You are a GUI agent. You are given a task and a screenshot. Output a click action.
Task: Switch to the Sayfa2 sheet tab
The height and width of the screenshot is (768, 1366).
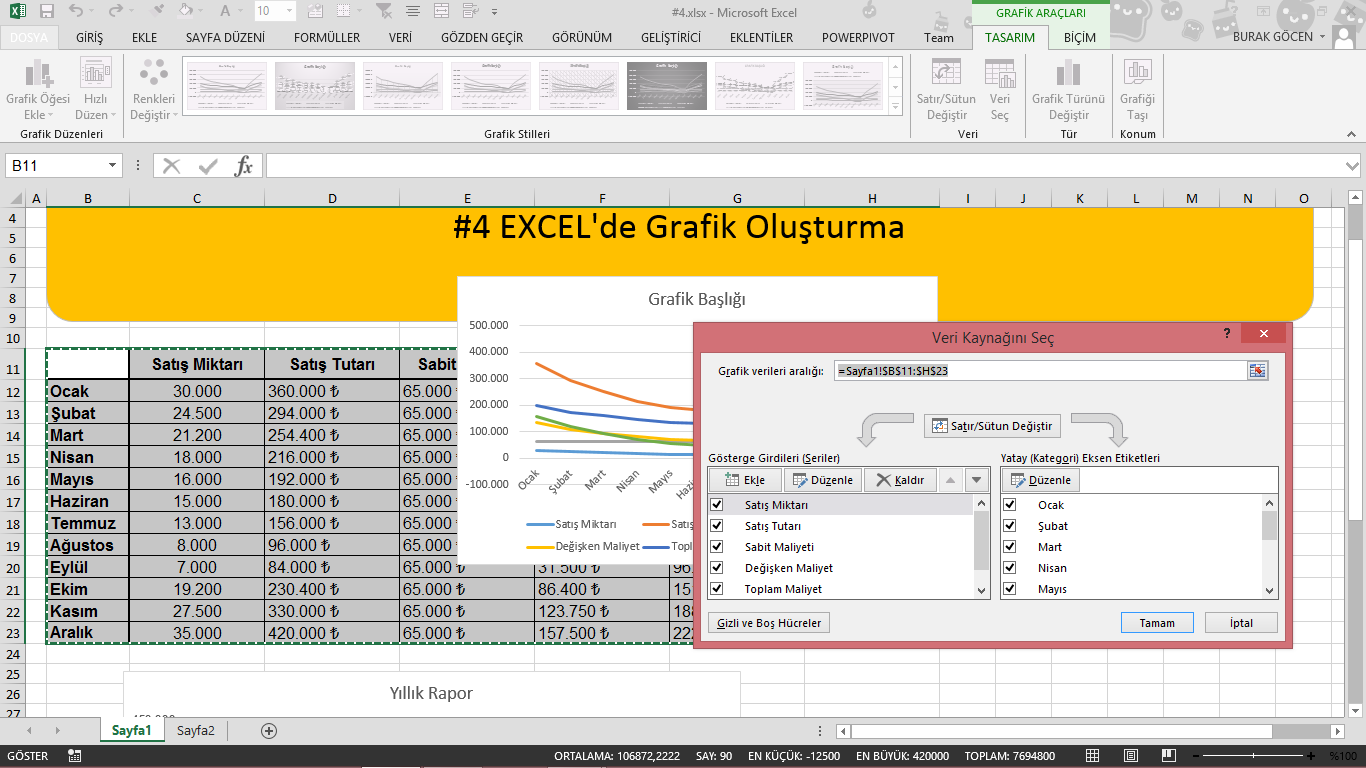point(196,731)
